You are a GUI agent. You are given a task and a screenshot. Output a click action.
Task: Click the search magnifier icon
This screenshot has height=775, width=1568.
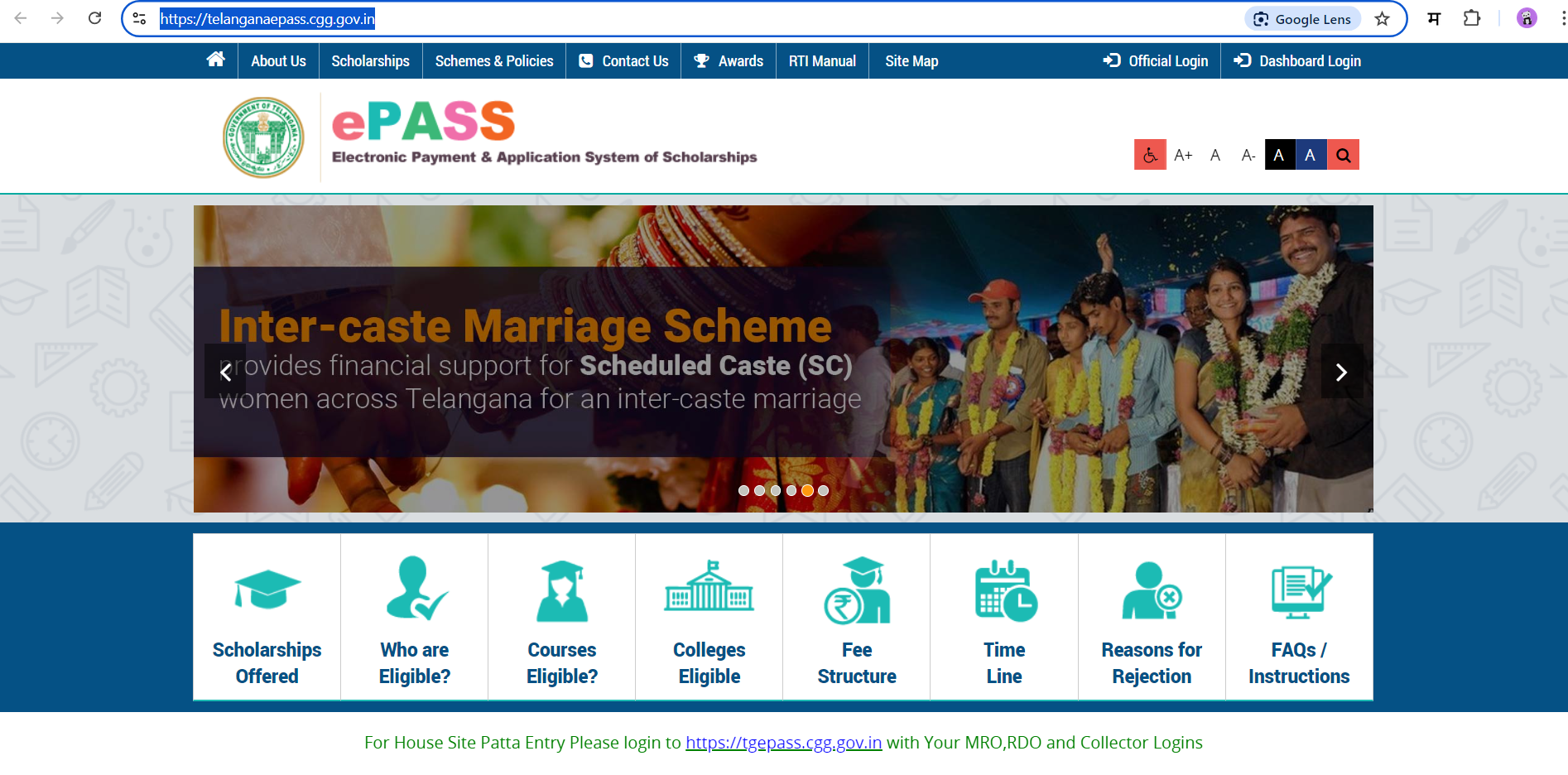click(1343, 154)
